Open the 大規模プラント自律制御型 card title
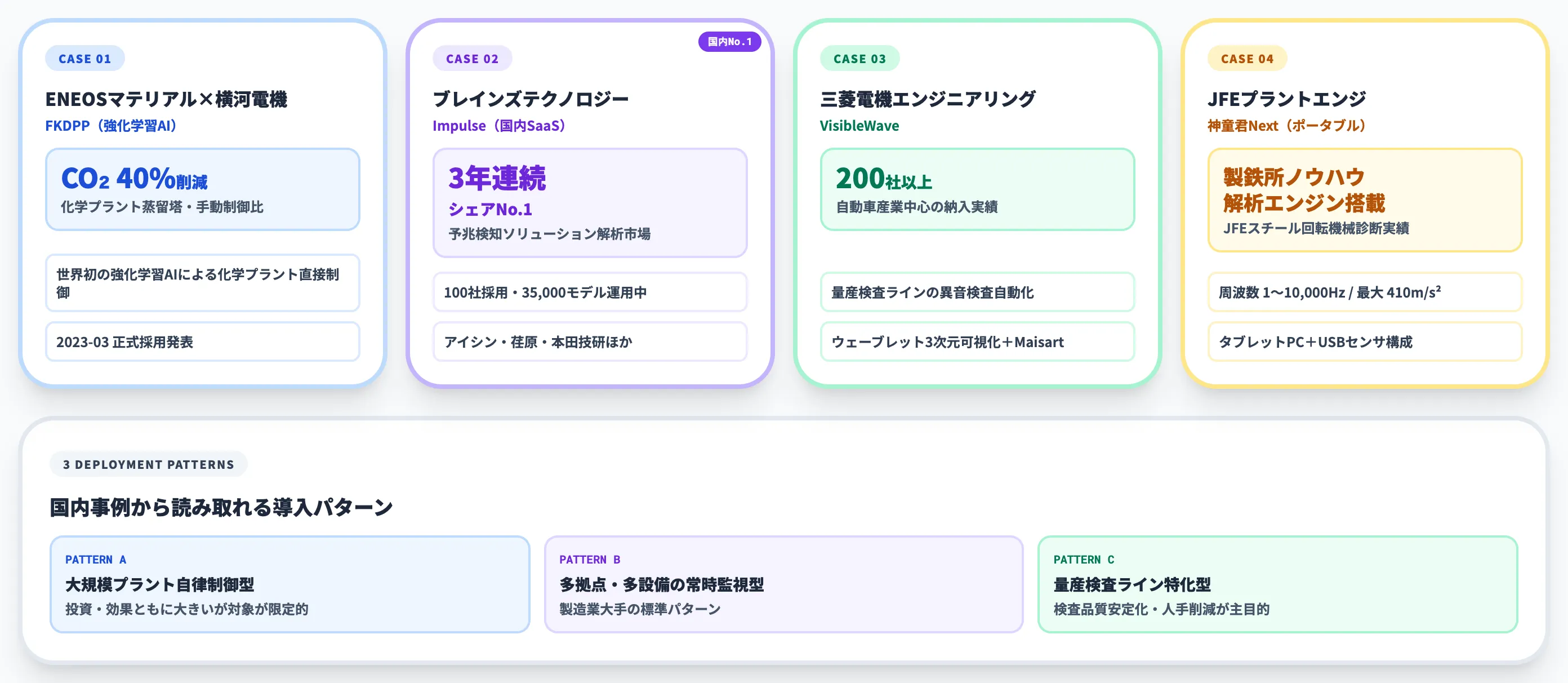This screenshot has width=1568, height=683. click(159, 584)
